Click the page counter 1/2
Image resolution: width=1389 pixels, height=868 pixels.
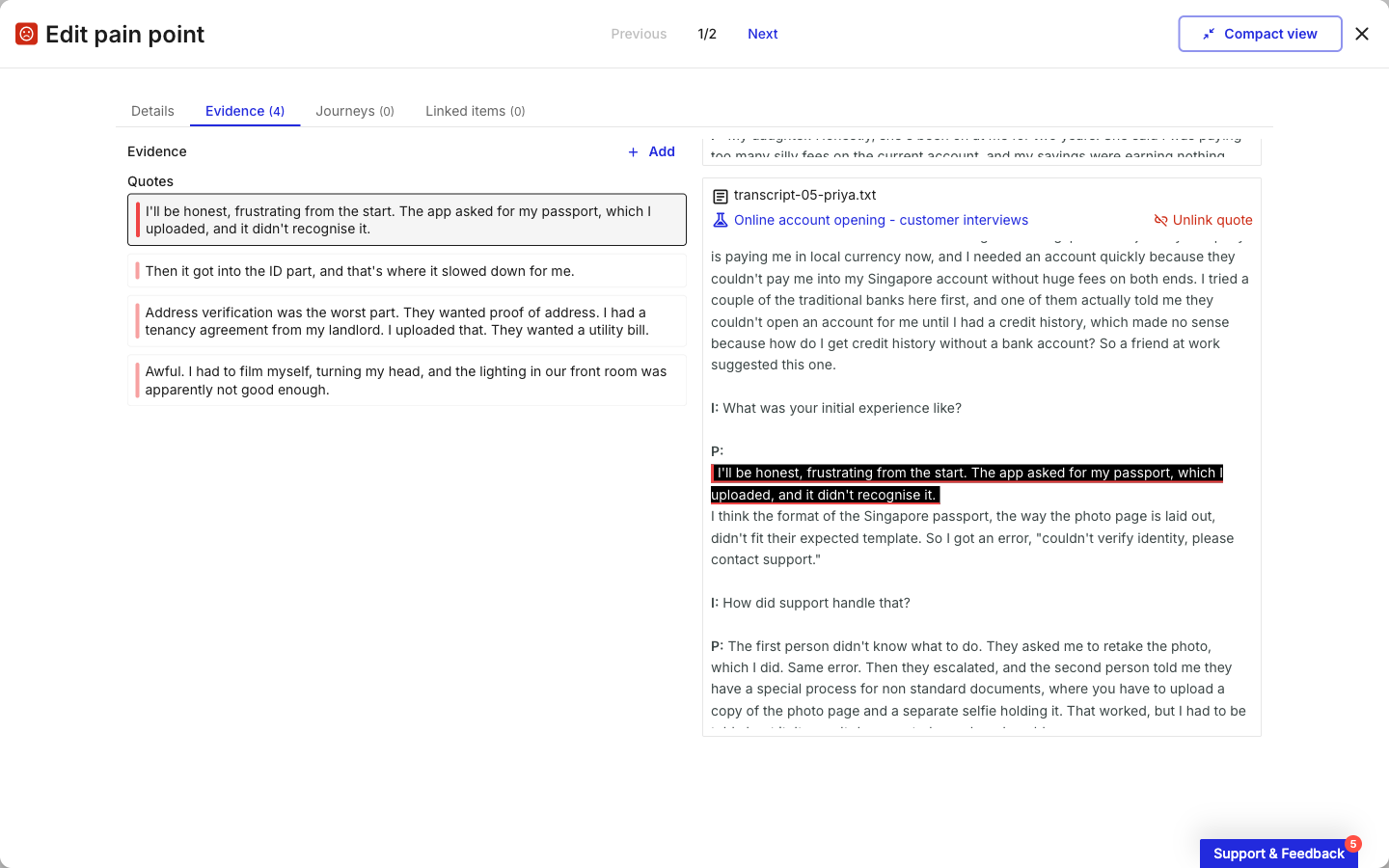707,34
